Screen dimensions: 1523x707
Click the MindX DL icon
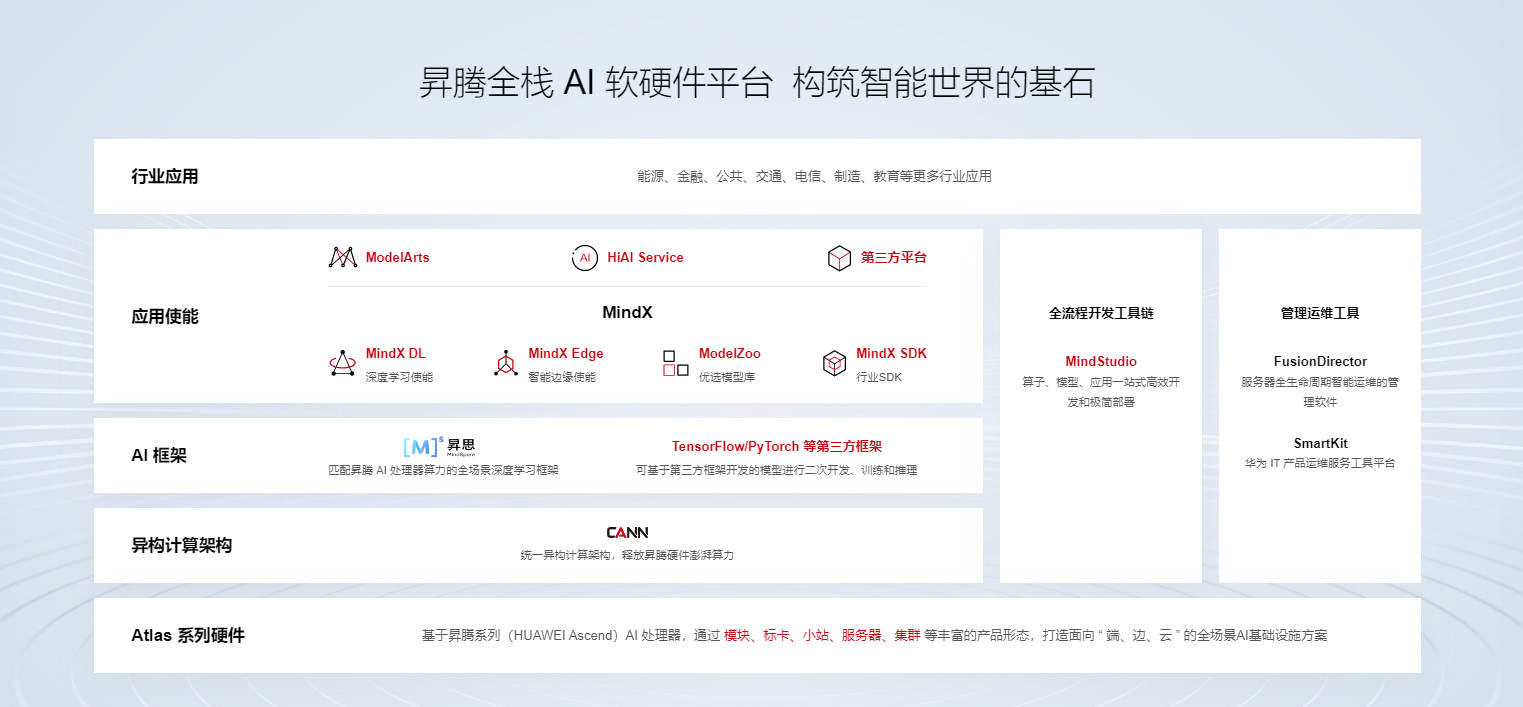coord(343,363)
